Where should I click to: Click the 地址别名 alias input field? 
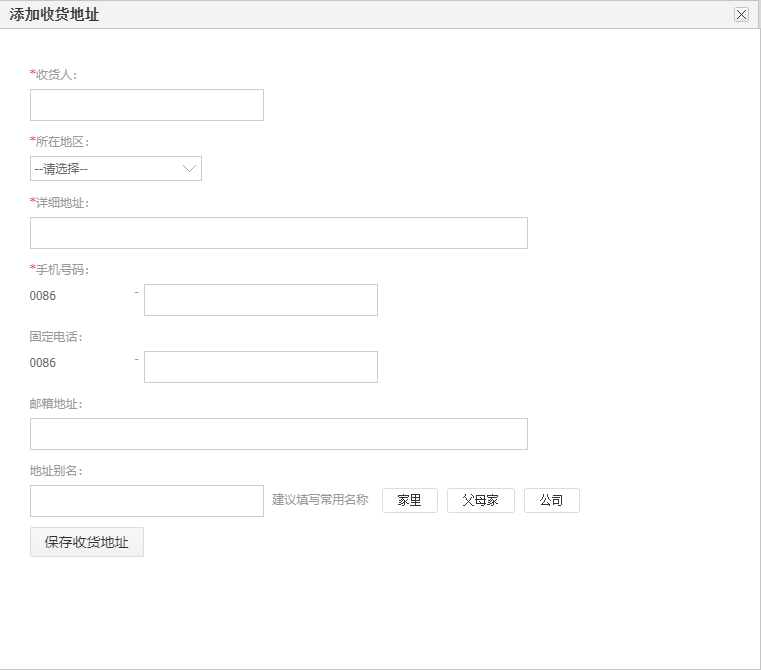147,501
